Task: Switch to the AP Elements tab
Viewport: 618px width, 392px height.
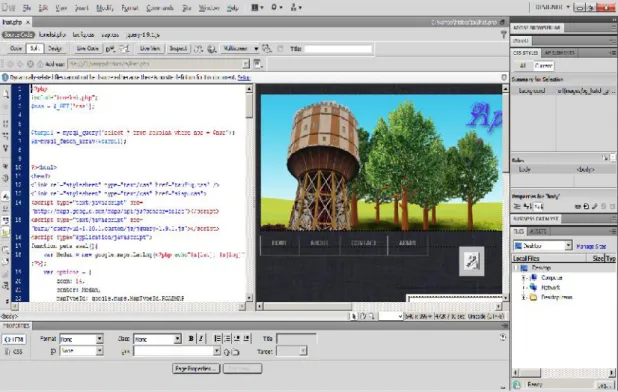Action: coord(560,53)
